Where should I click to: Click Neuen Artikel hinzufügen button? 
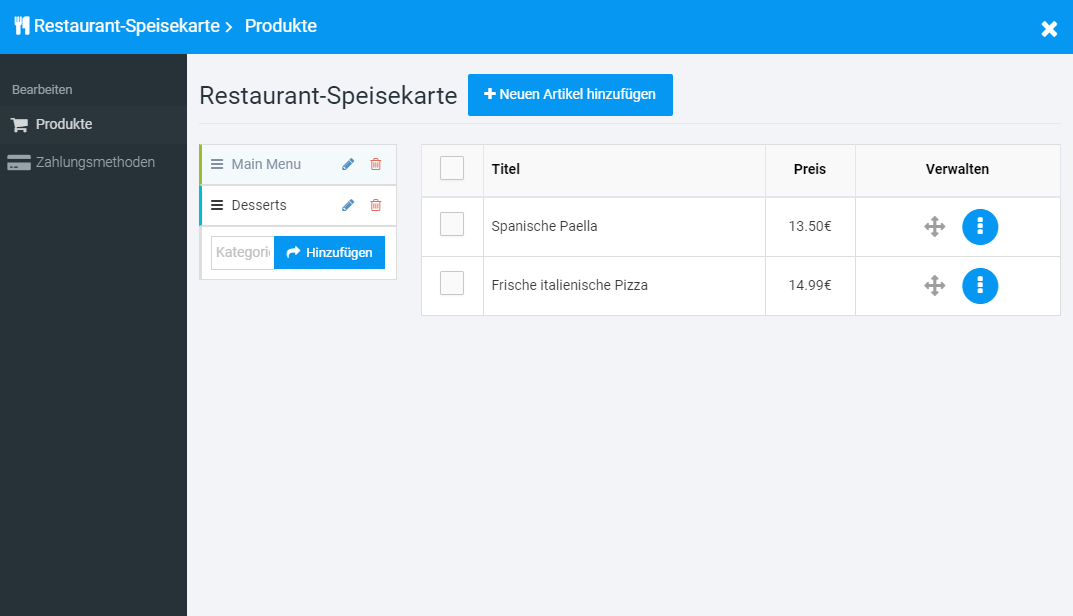[570, 95]
